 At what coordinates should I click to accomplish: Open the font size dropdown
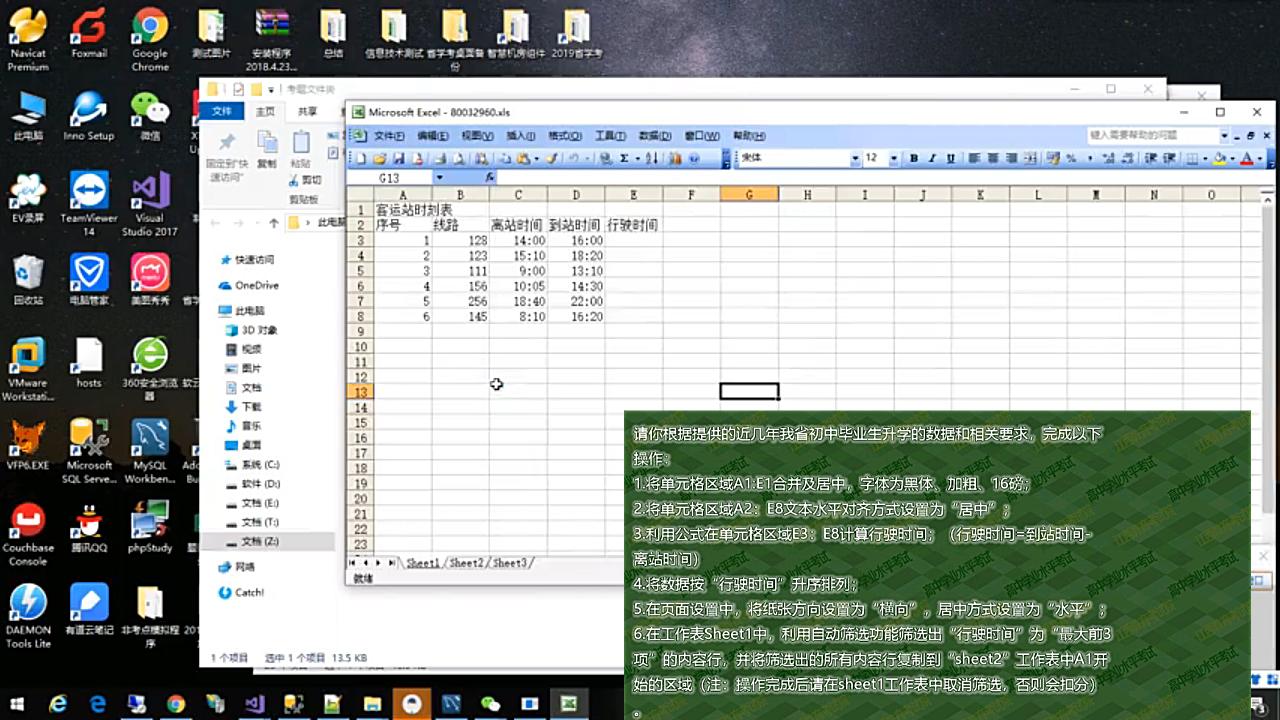893,158
